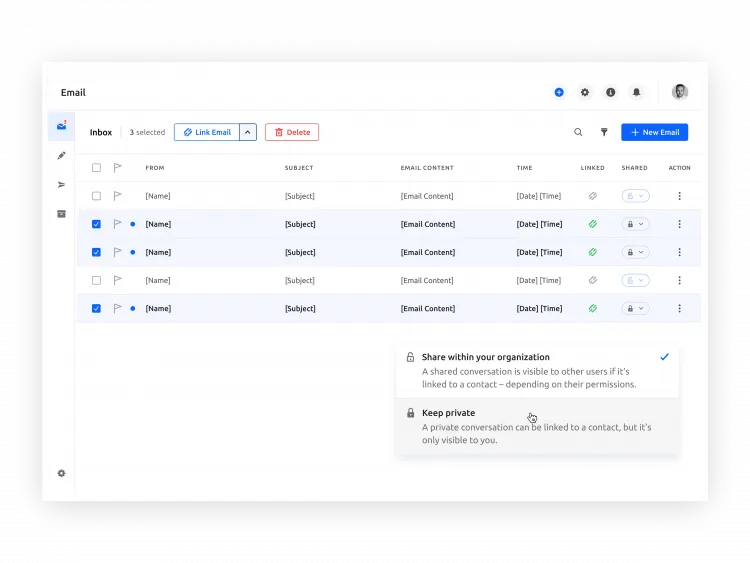
Task: Choose Share within your organization option
Action: pyautogui.click(x=537, y=370)
